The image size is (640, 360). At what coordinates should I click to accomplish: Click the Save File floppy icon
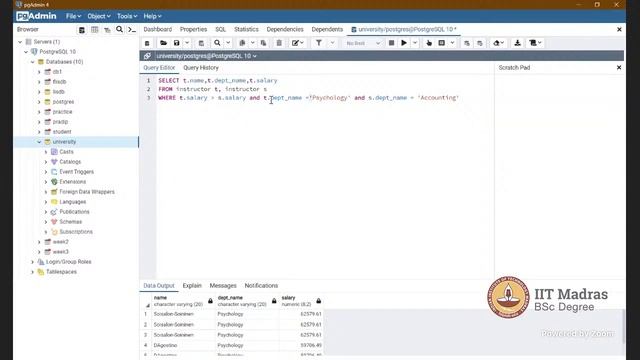click(176, 43)
